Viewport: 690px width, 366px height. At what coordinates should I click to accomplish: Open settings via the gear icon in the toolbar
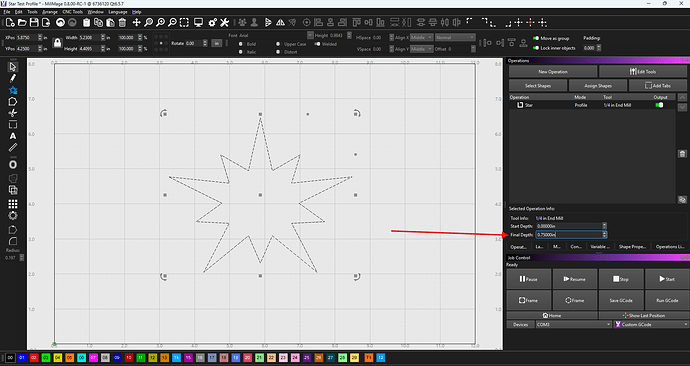coord(213,22)
